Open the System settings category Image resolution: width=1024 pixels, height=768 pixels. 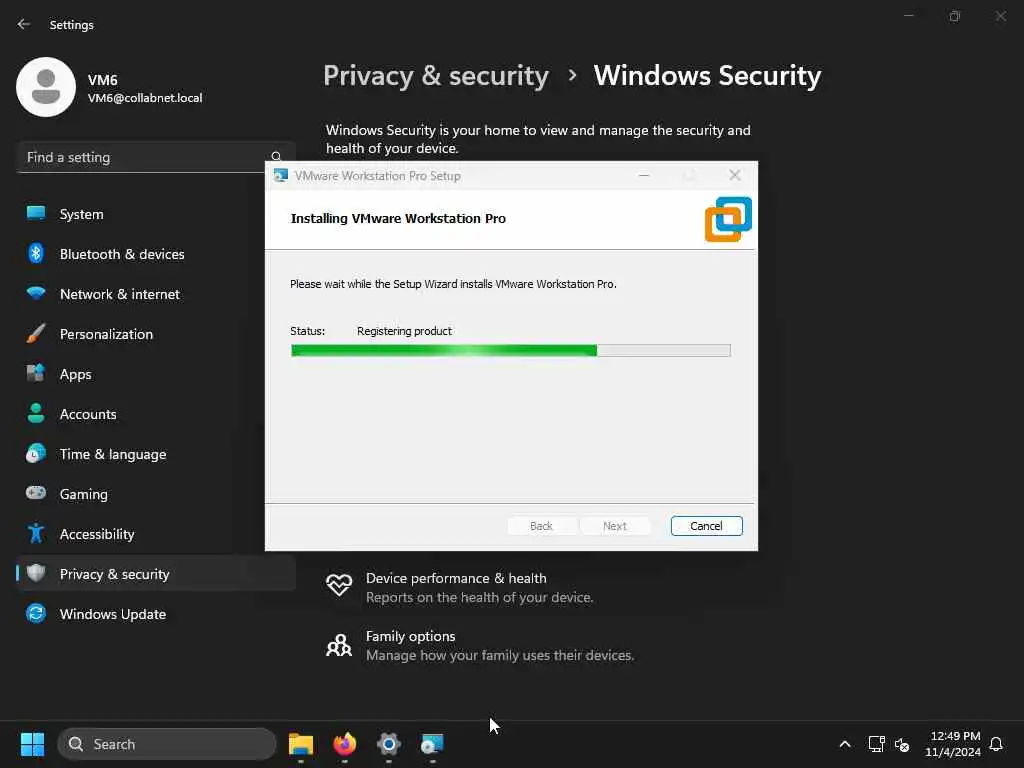tap(155, 214)
